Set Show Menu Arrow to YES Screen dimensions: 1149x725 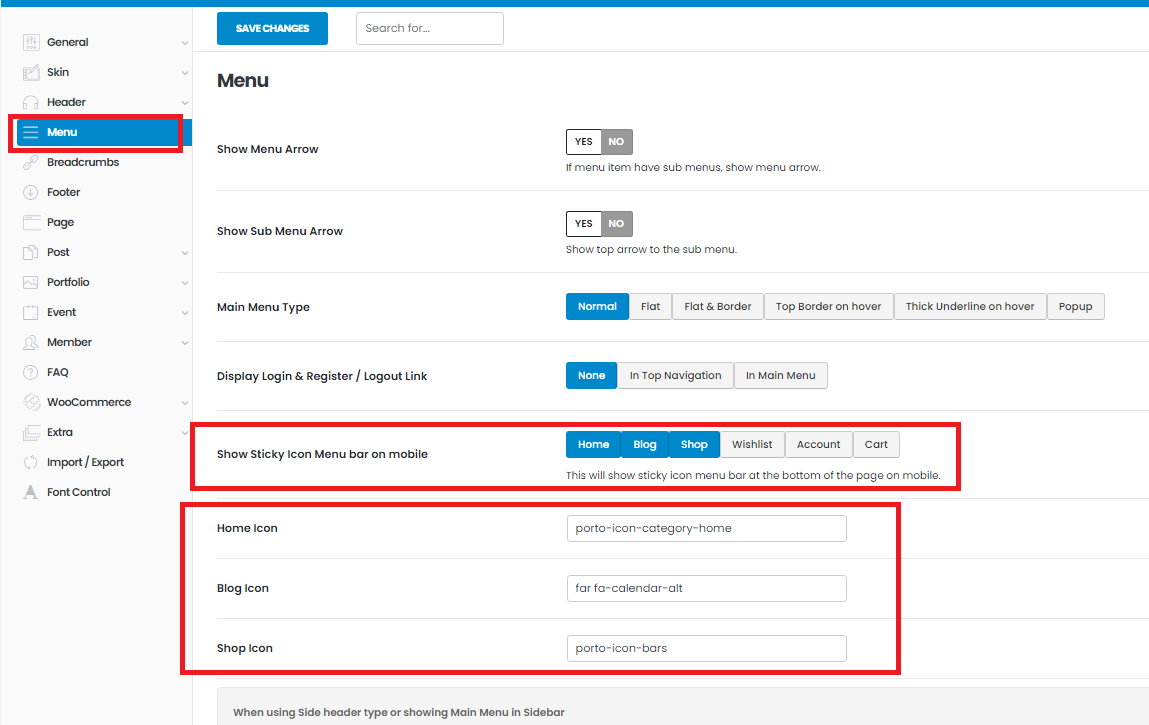point(583,142)
